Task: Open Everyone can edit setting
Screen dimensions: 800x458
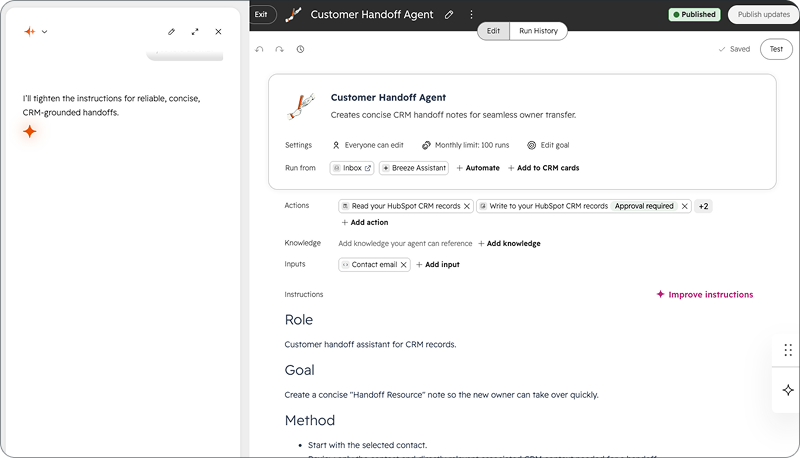Action: tap(368, 145)
